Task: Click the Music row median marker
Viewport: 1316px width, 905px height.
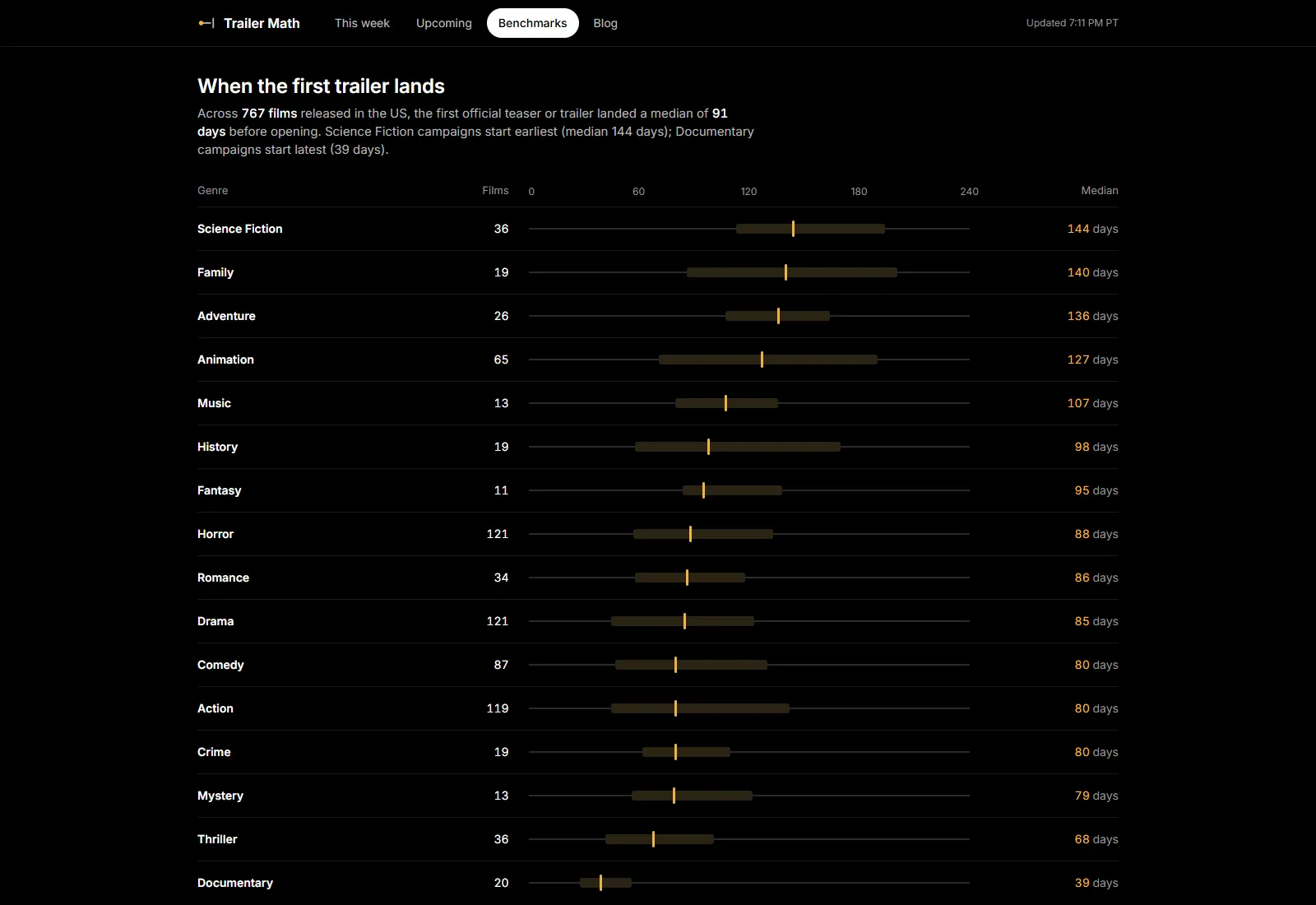Action: pyautogui.click(x=725, y=403)
